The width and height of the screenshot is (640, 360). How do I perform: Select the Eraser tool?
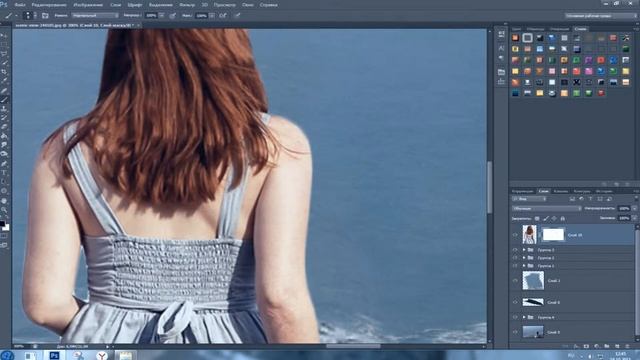point(4,127)
